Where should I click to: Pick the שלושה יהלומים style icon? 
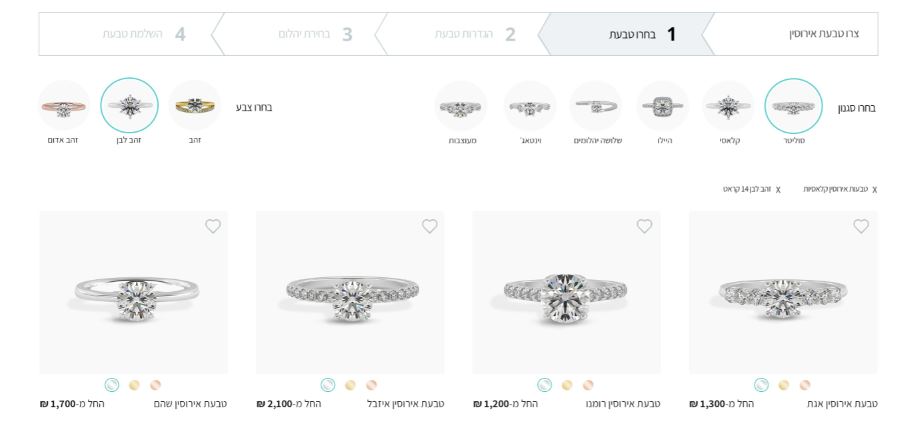tap(596, 106)
